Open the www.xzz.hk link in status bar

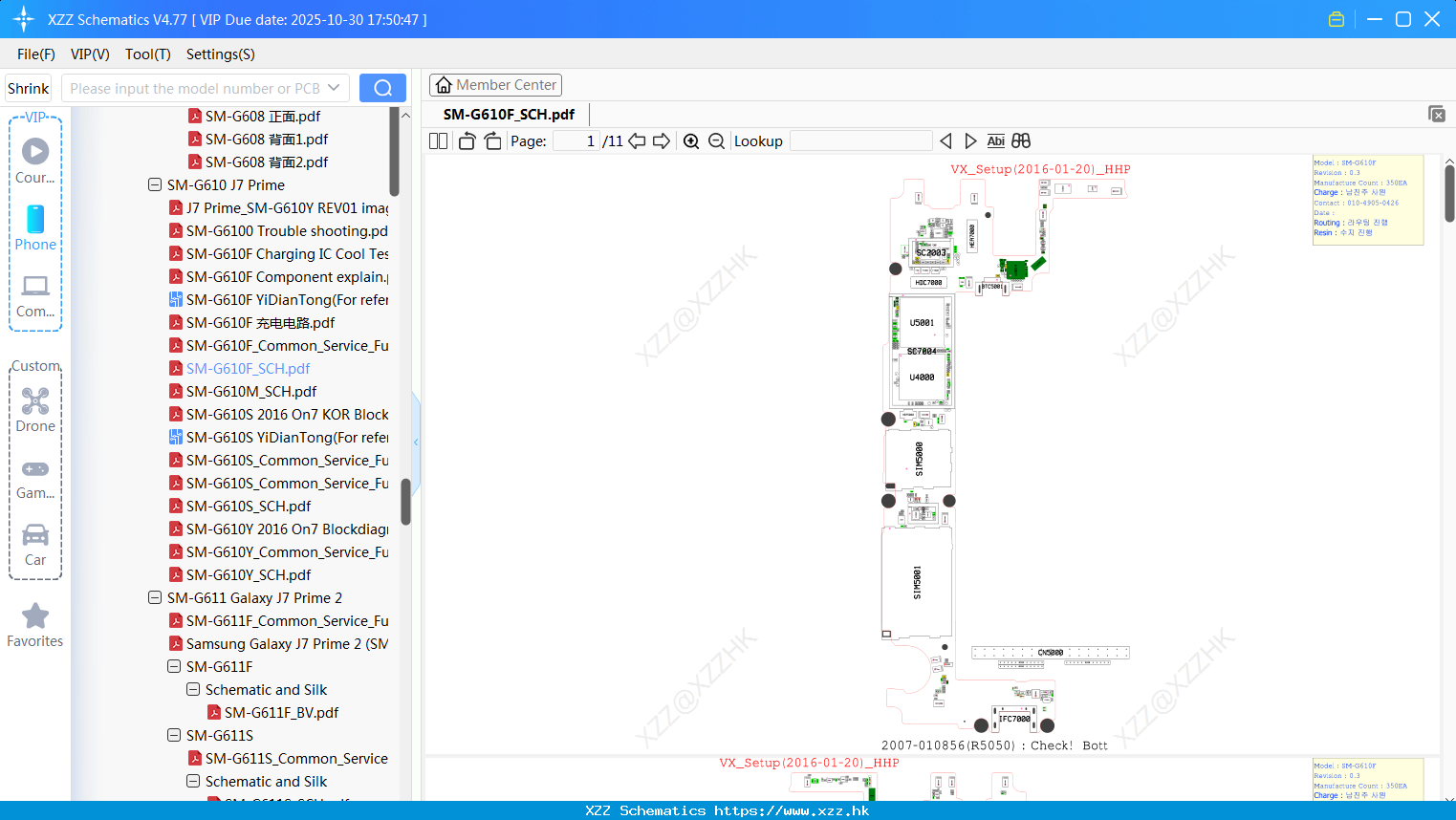tap(792, 810)
